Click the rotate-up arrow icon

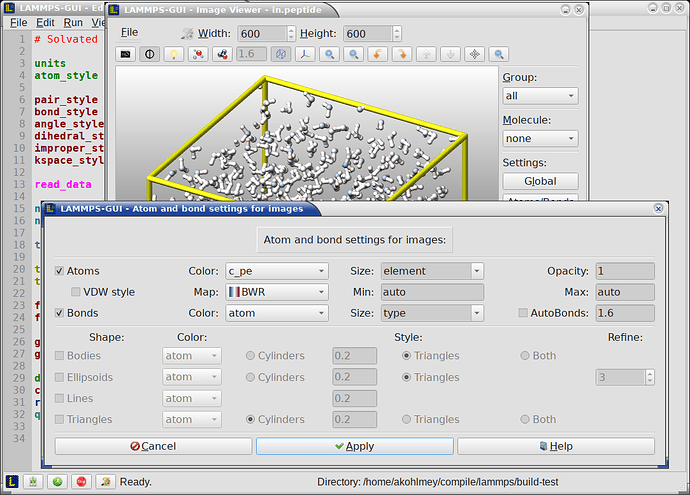426,54
